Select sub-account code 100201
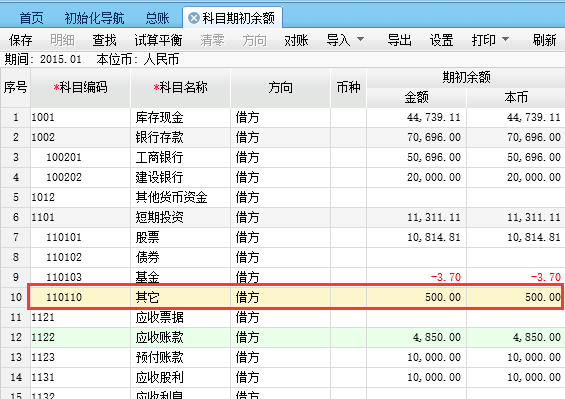 (81, 158)
